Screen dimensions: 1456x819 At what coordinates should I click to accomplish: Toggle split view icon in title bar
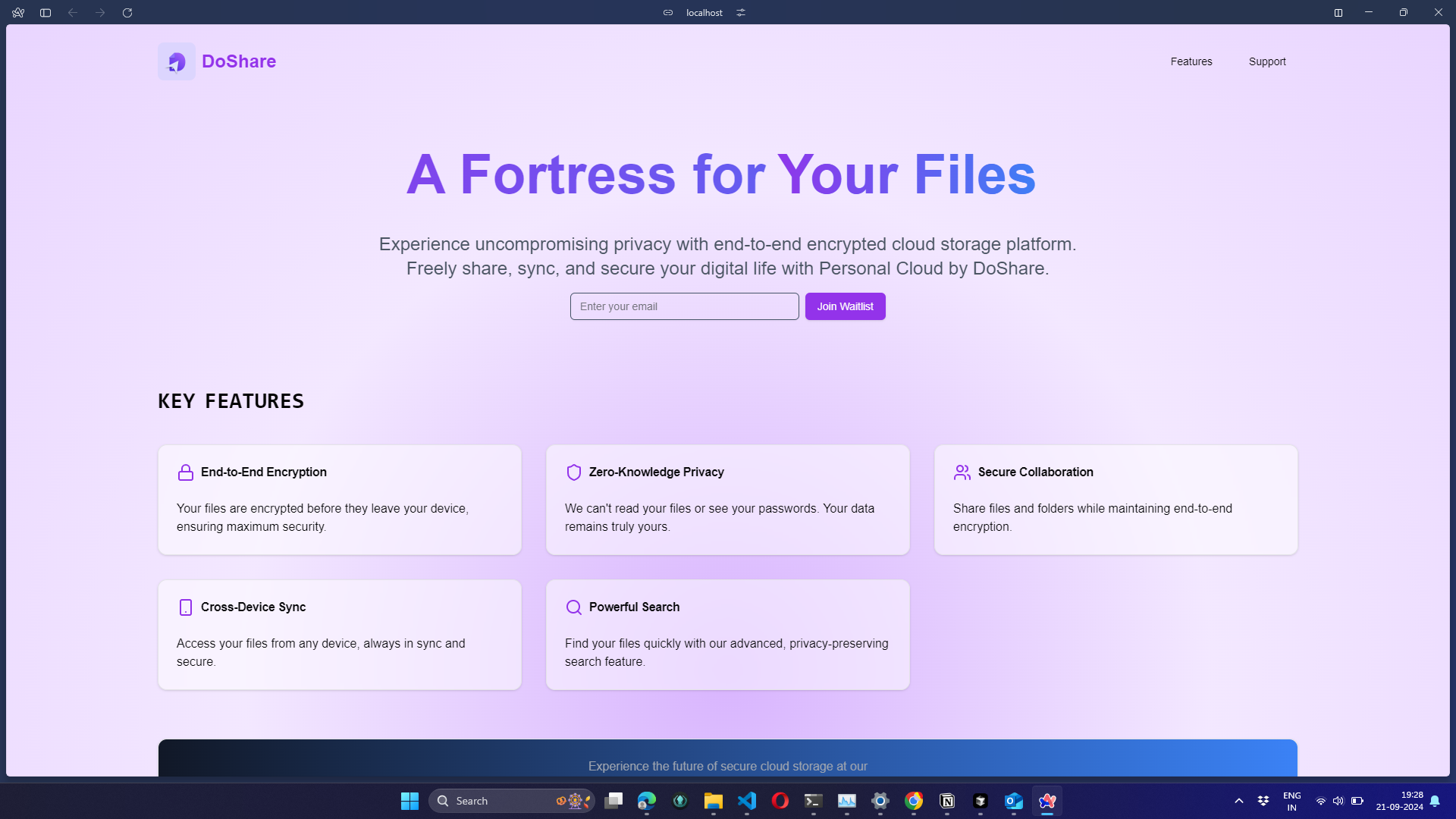point(1338,13)
